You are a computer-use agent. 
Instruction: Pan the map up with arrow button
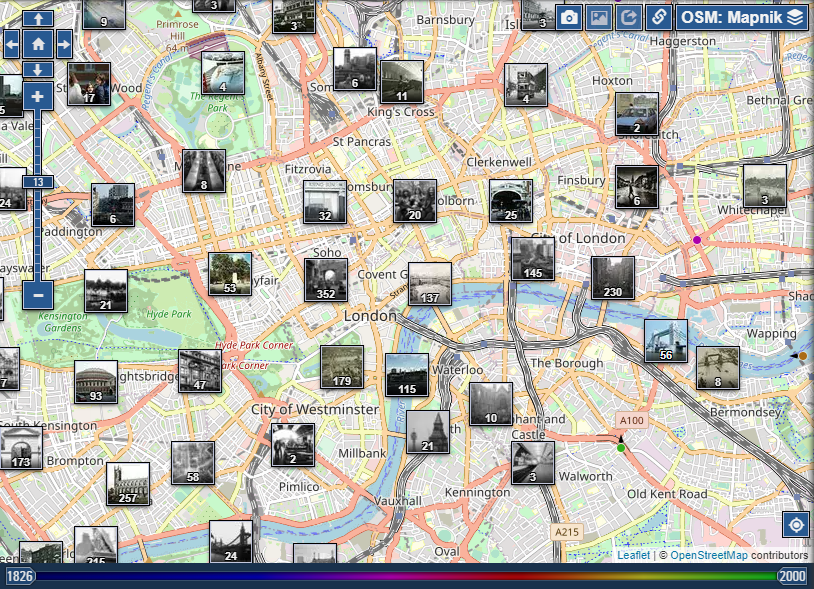[x=38, y=18]
